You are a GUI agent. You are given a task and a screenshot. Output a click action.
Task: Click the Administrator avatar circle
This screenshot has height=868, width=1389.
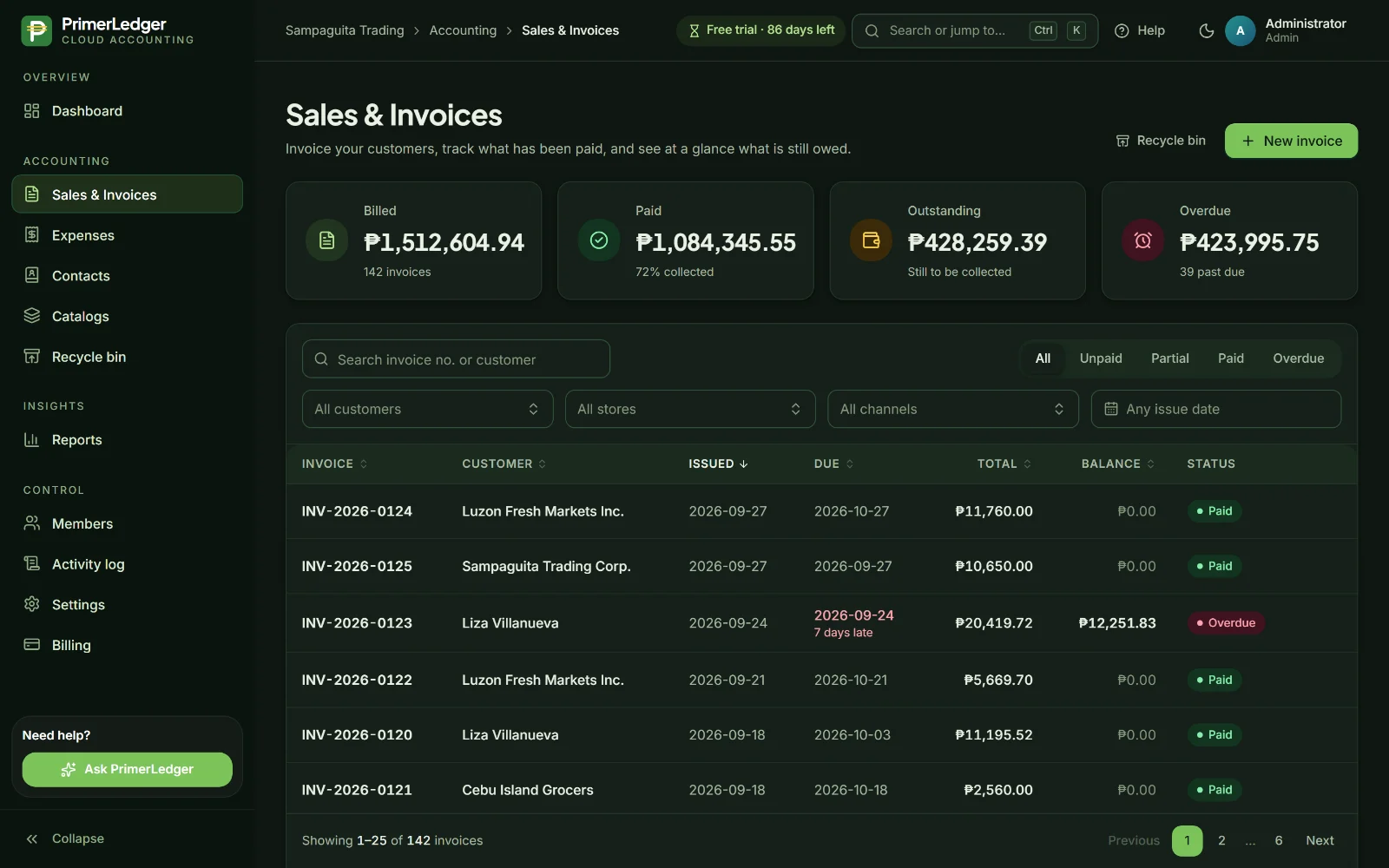1240,30
